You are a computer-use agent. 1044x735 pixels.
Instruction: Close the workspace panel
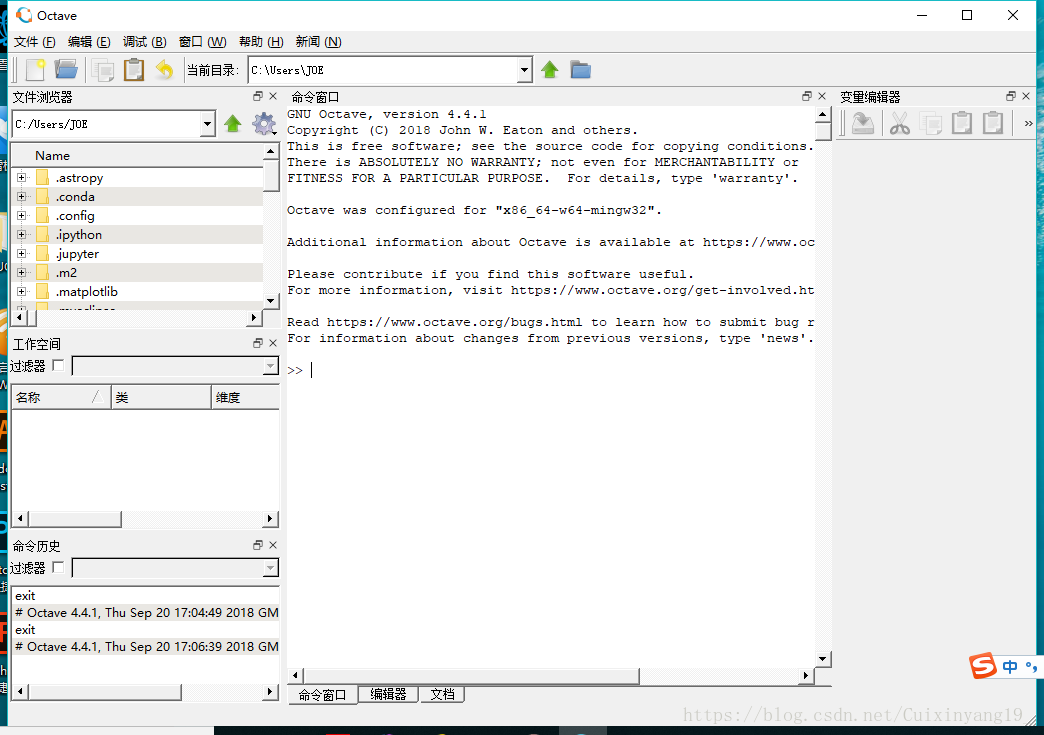coord(273,344)
